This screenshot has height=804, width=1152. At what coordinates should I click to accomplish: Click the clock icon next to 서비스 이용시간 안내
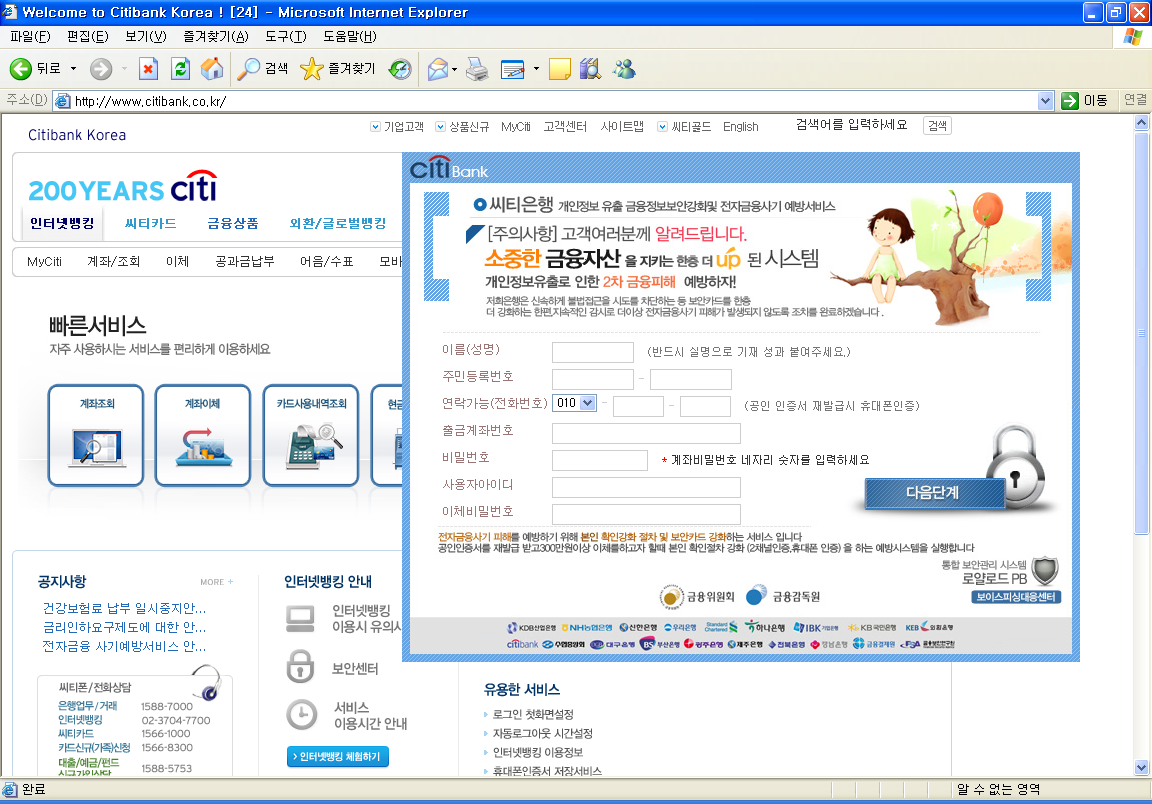pyautogui.click(x=301, y=714)
